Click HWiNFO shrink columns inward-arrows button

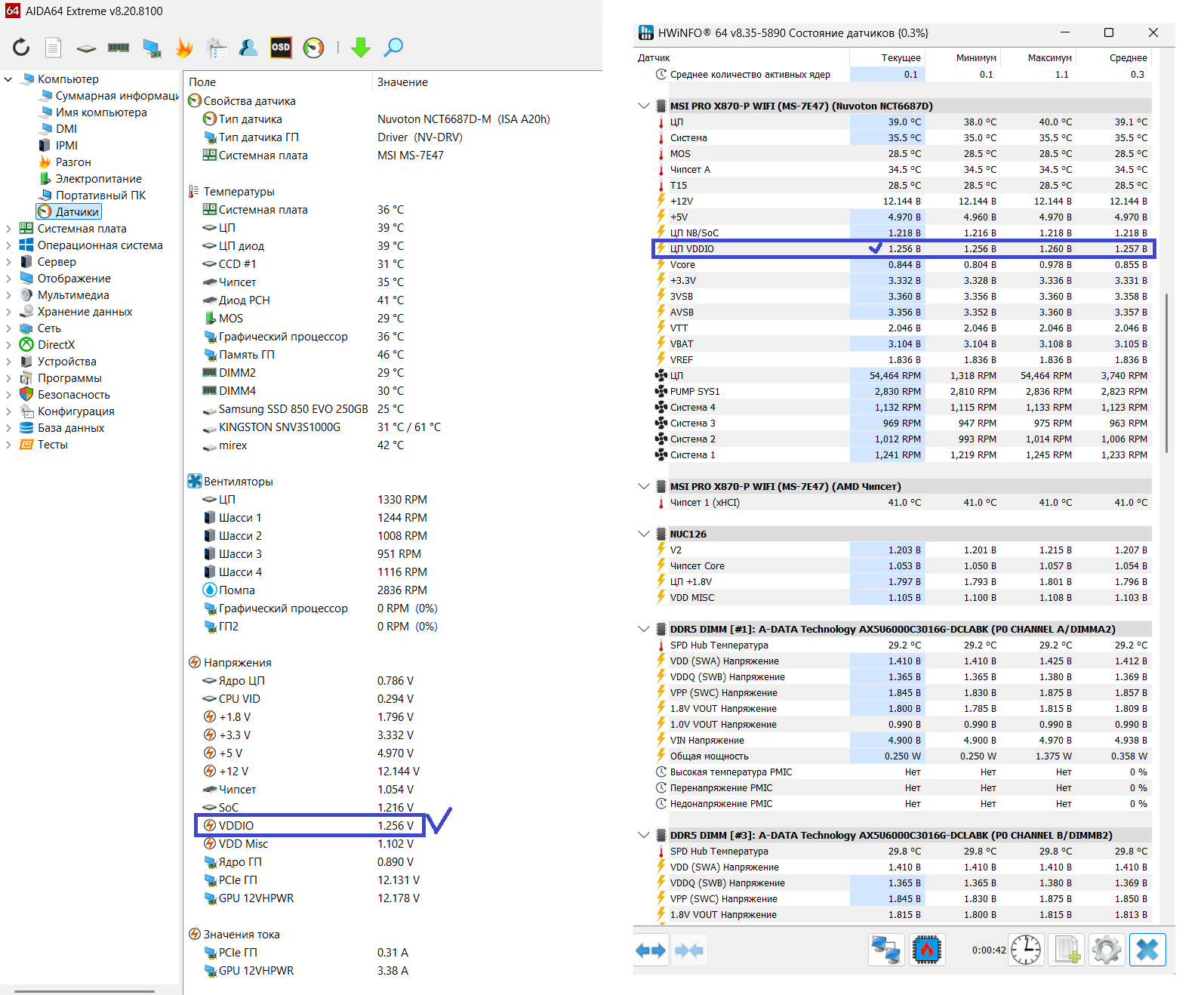point(688,950)
